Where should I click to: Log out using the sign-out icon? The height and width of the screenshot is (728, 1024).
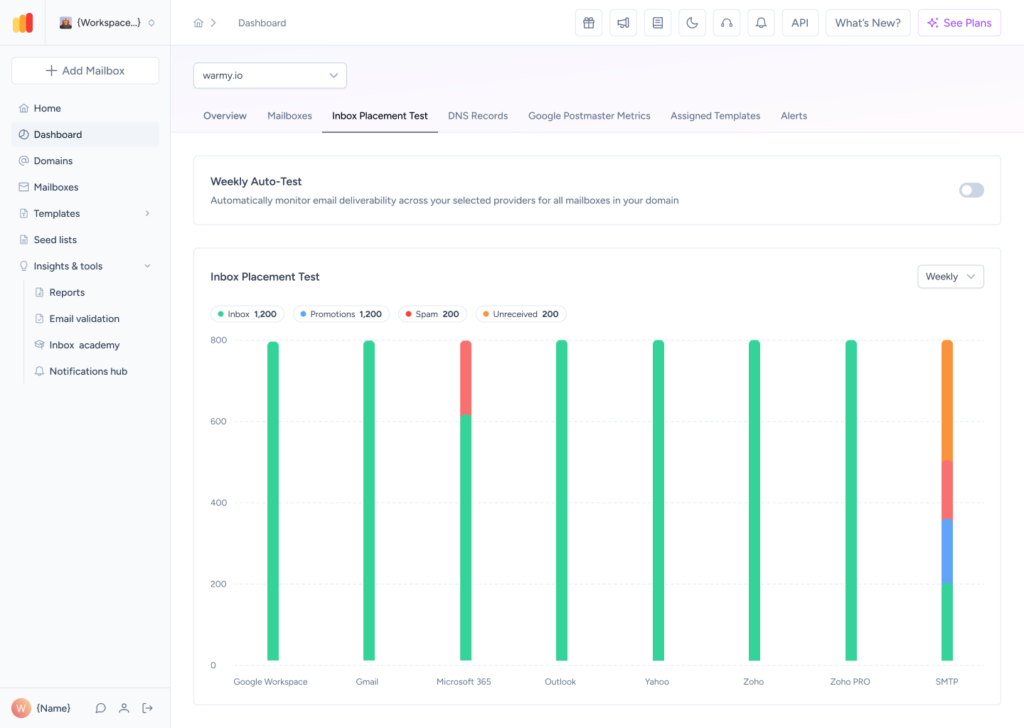pos(148,708)
